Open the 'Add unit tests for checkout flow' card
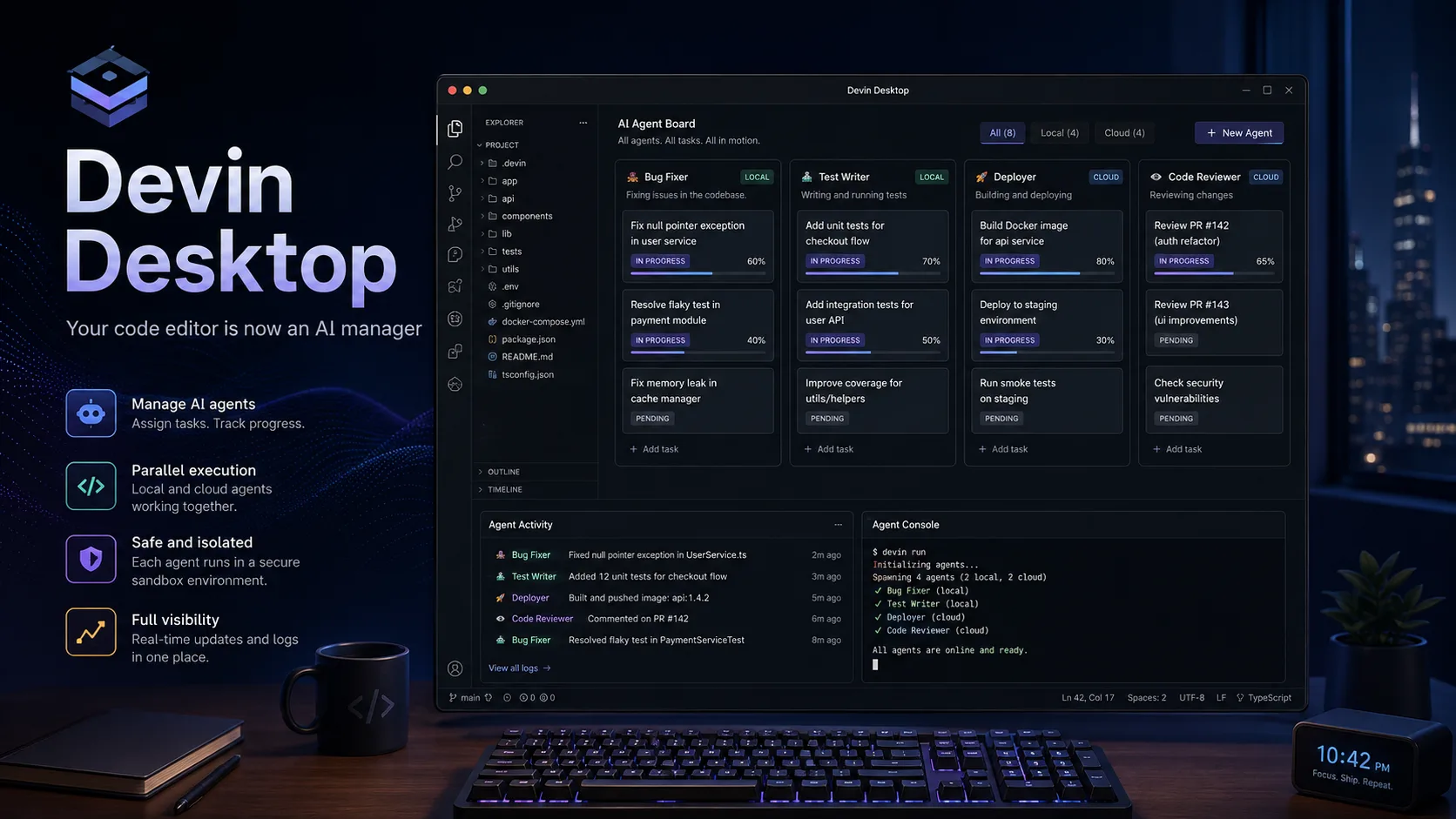Image resolution: width=1456 pixels, height=819 pixels. pos(873,245)
